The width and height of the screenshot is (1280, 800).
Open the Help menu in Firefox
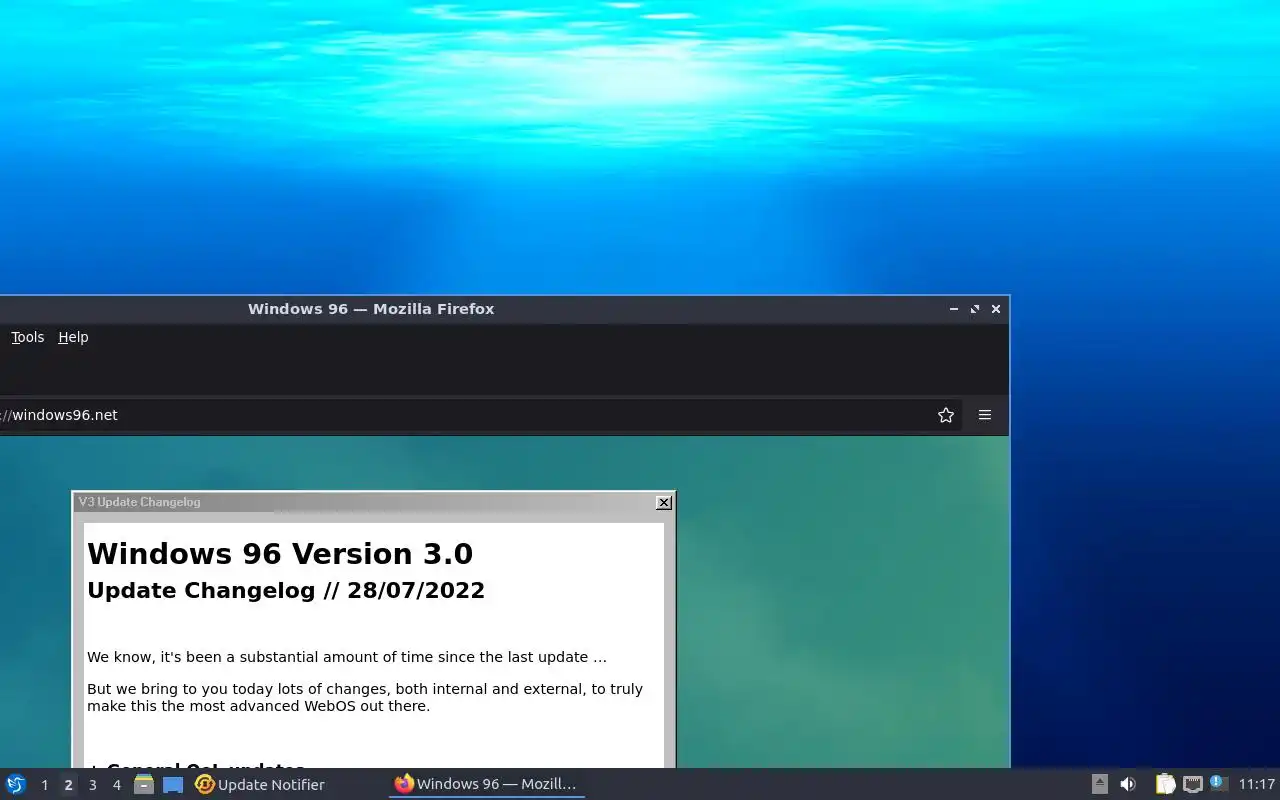[x=73, y=337]
